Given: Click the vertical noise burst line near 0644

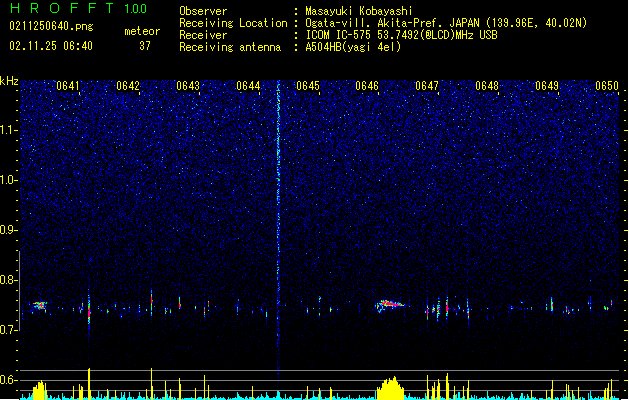Looking at the screenshot, I should pos(278,227).
